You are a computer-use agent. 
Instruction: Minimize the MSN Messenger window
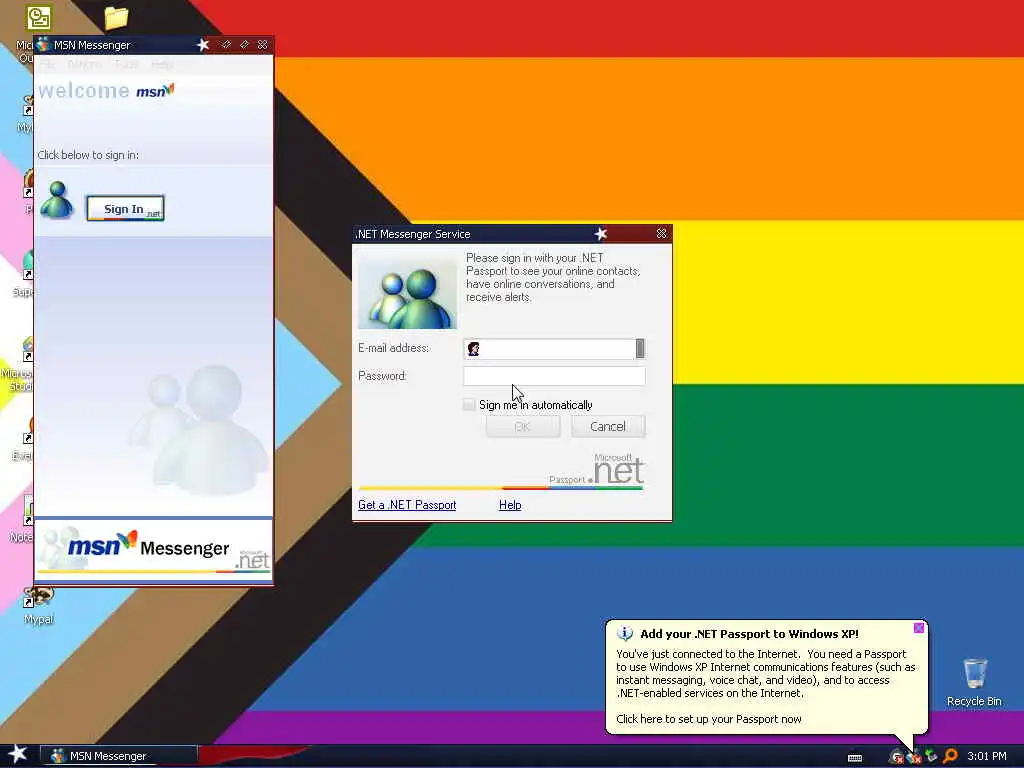(226, 44)
